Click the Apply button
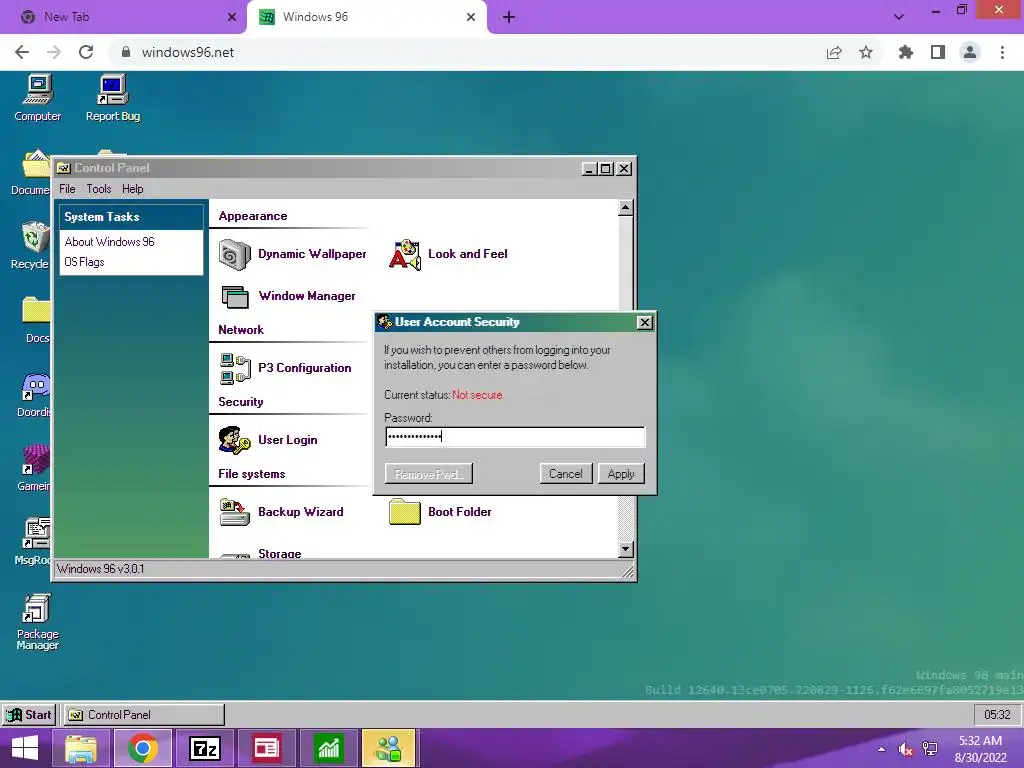 [621, 474]
